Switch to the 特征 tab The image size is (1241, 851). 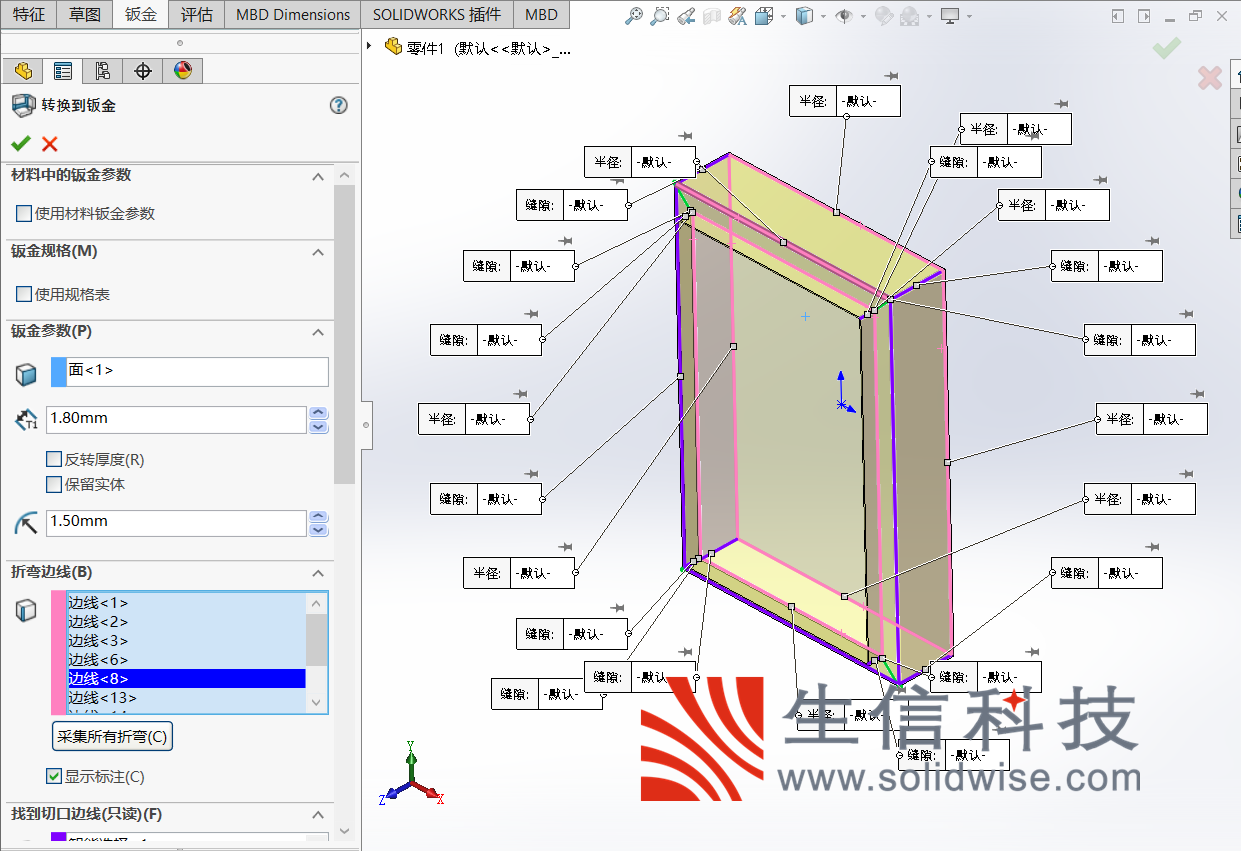(x=28, y=14)
